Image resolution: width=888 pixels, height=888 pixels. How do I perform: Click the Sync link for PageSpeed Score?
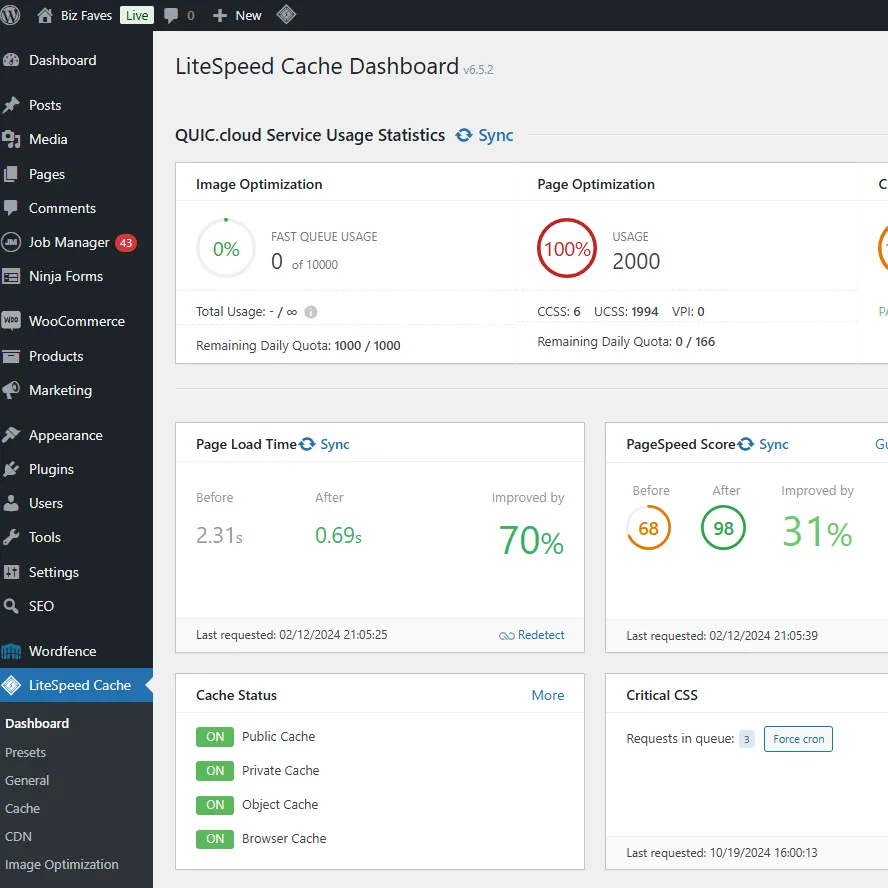point(774,445)
